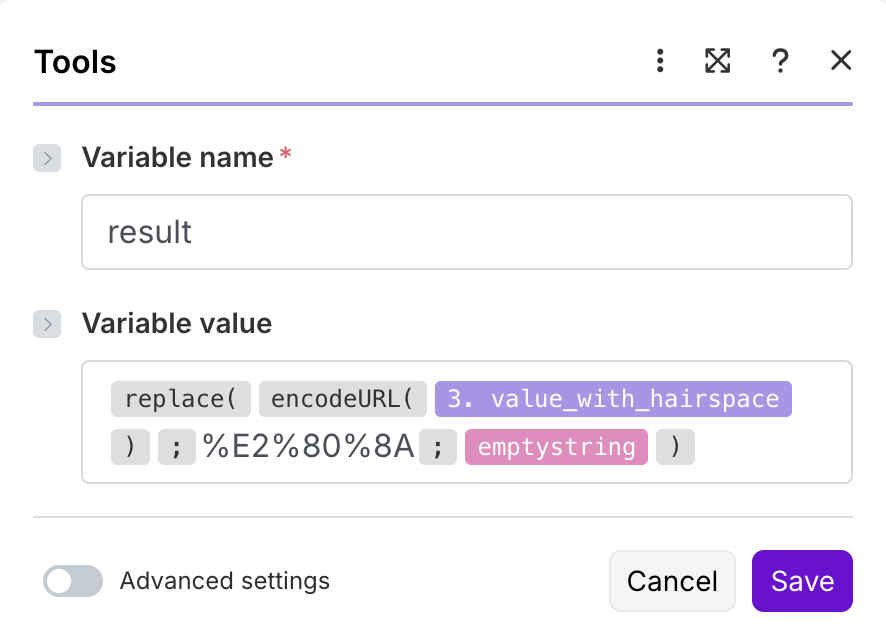Click the closing parenthesis after emptystring
886x640 pixels.
[x=675, y=446]
